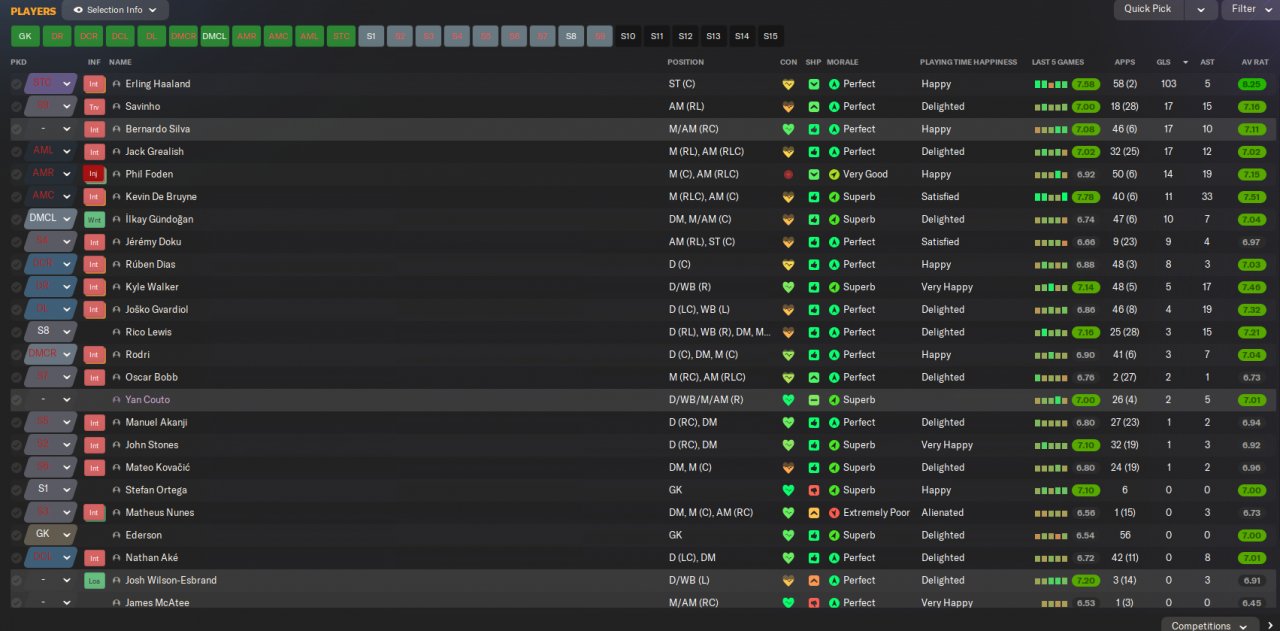
Task: Toggle the selection checkmark for Phil Foden
Action: click(x=16, y=174)
